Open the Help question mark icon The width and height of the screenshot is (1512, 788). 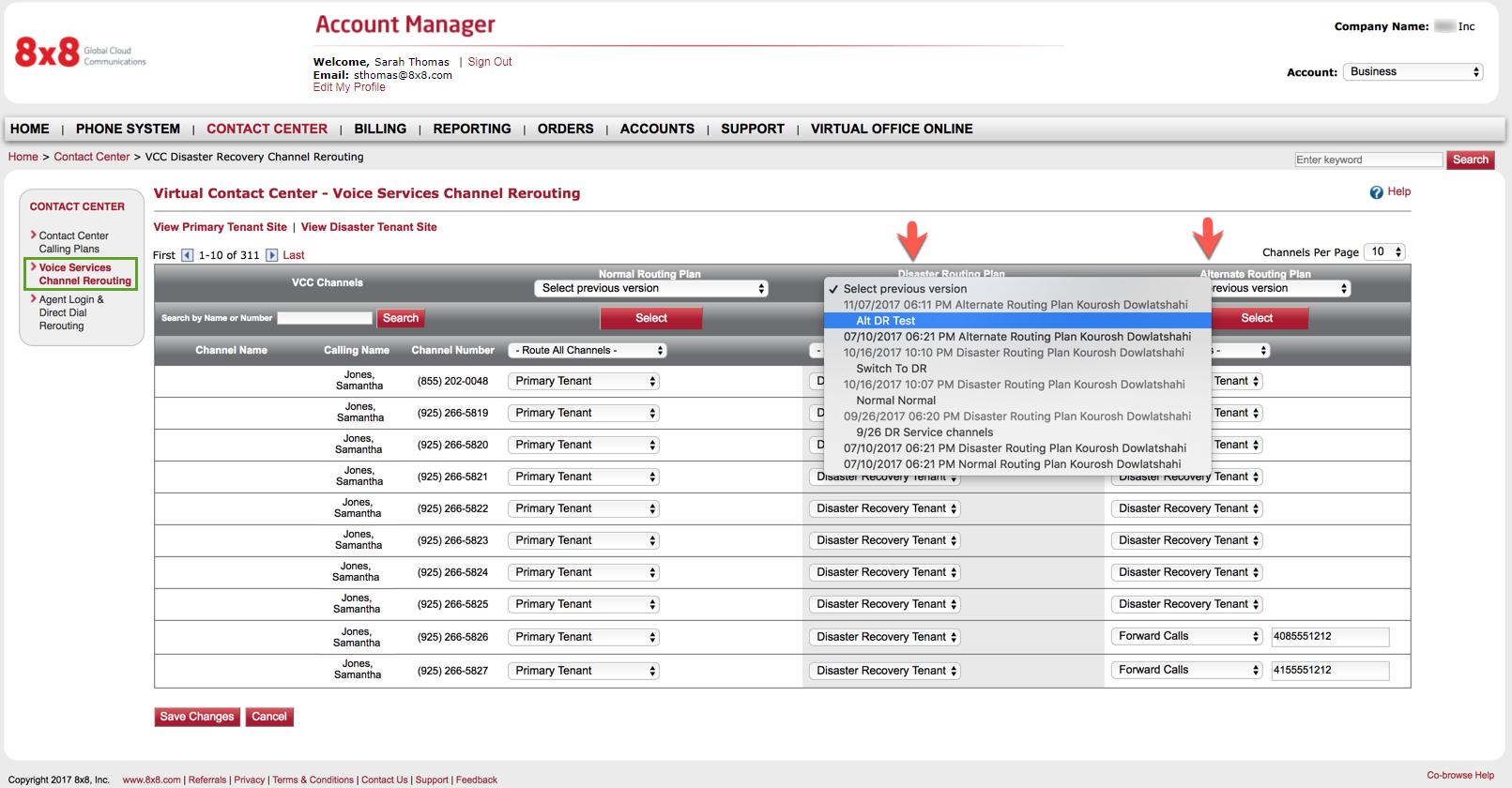click(x=1376, y=192)
